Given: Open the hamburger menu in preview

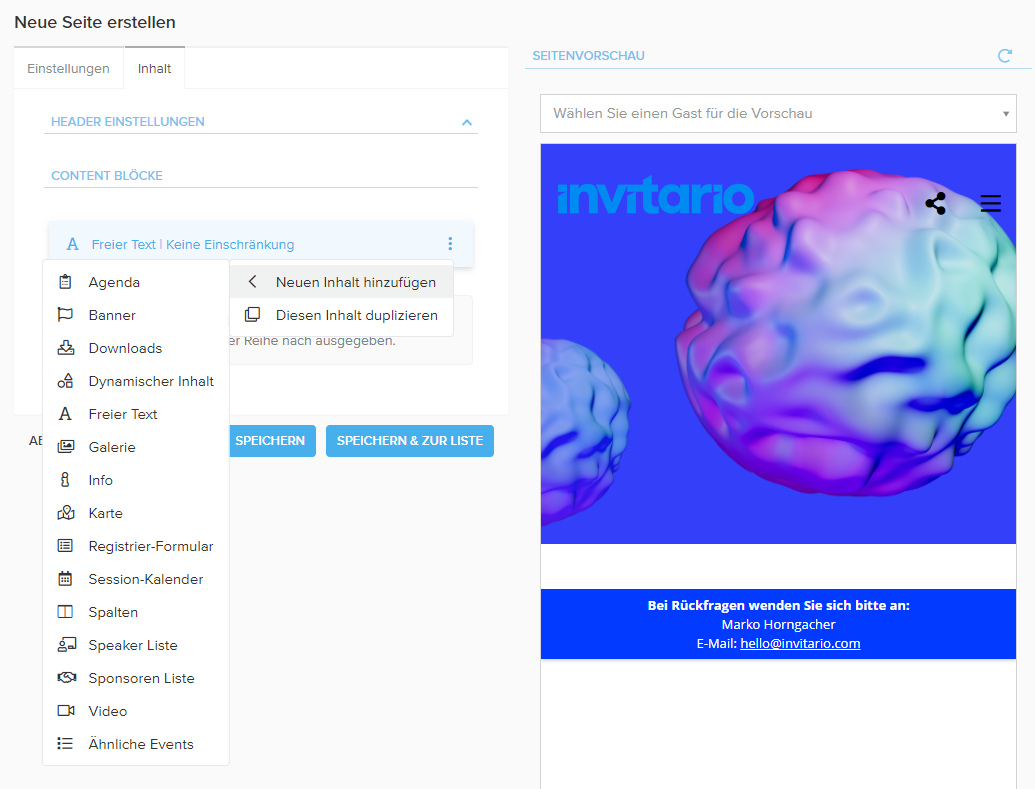Looking at the screenshot, I should click(990, 204).
